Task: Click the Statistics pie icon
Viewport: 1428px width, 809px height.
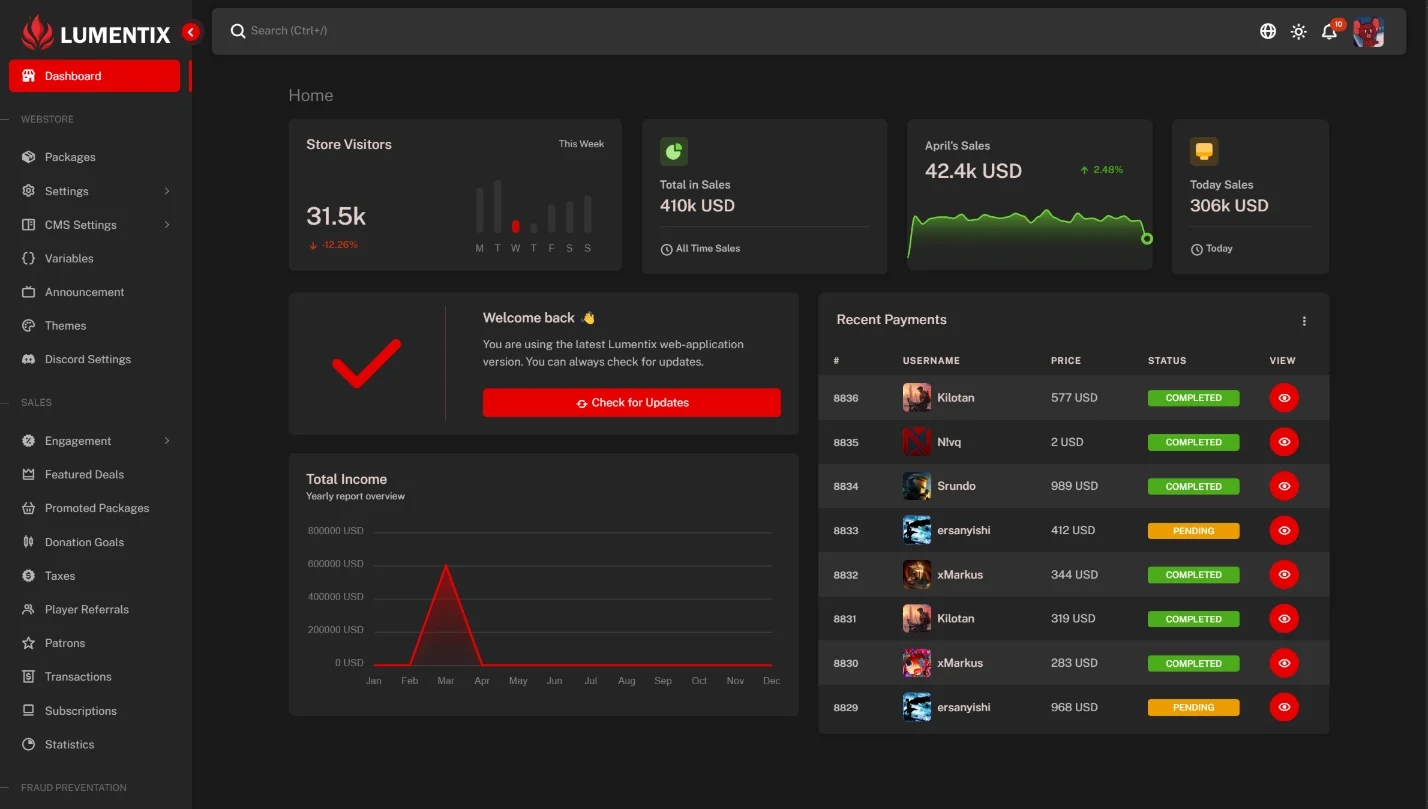Action: tap(28, 744)
